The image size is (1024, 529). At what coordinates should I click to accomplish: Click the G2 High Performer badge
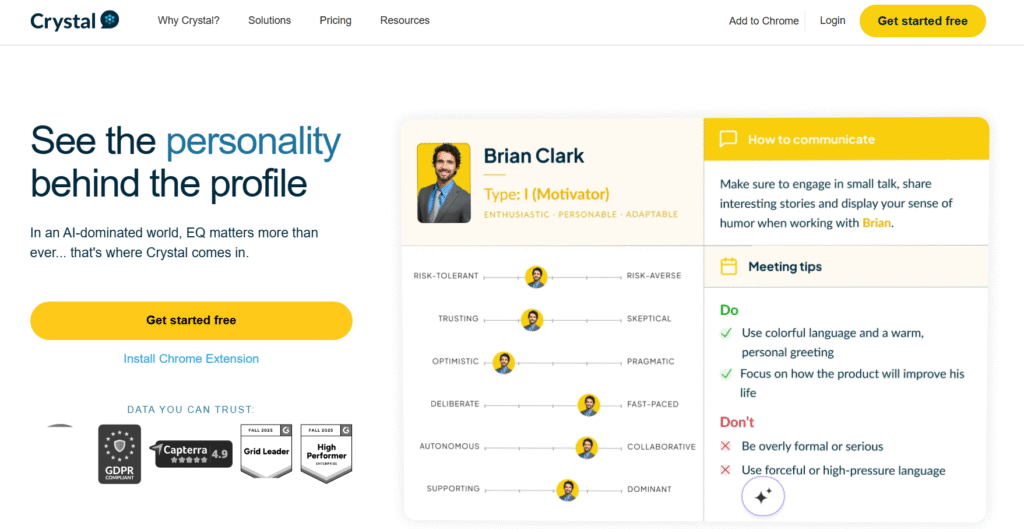(327, 453)
